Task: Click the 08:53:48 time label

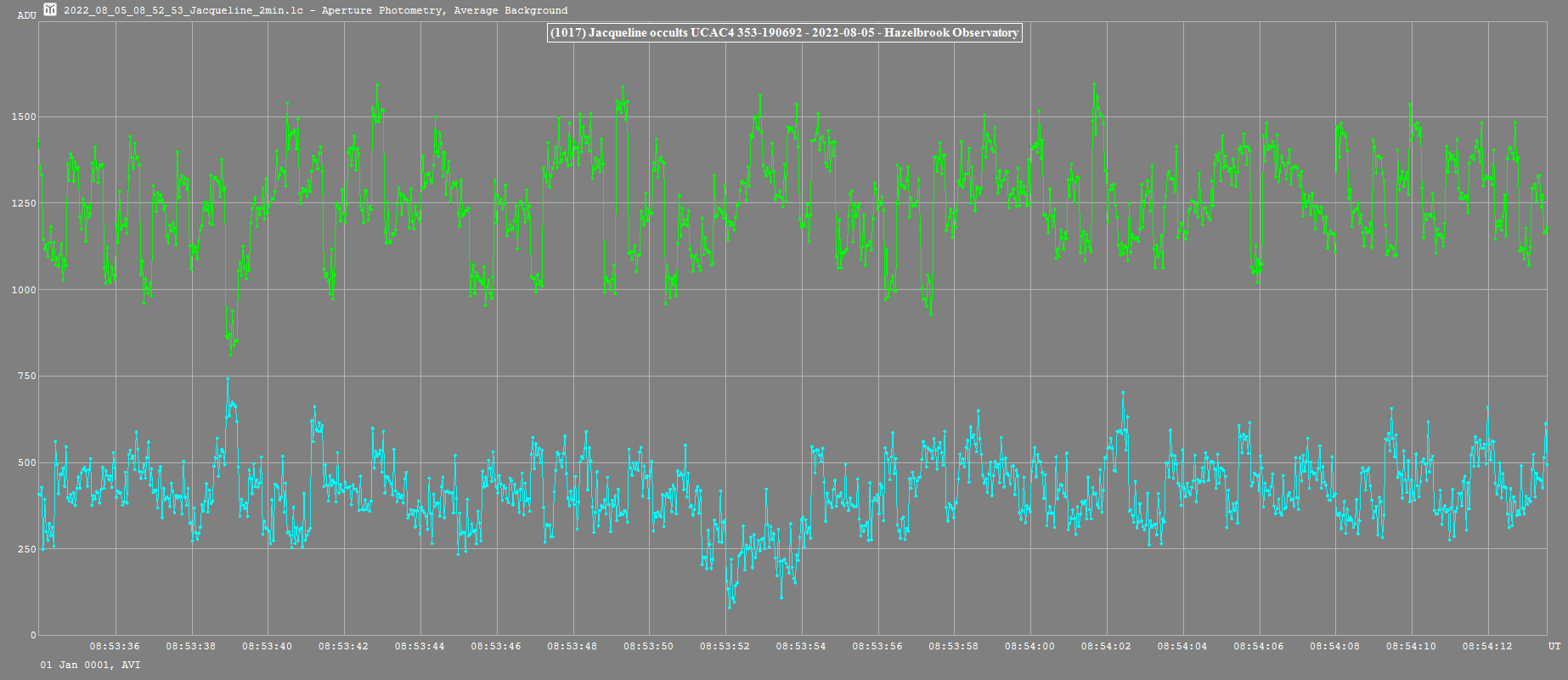Action: [572, 646]
